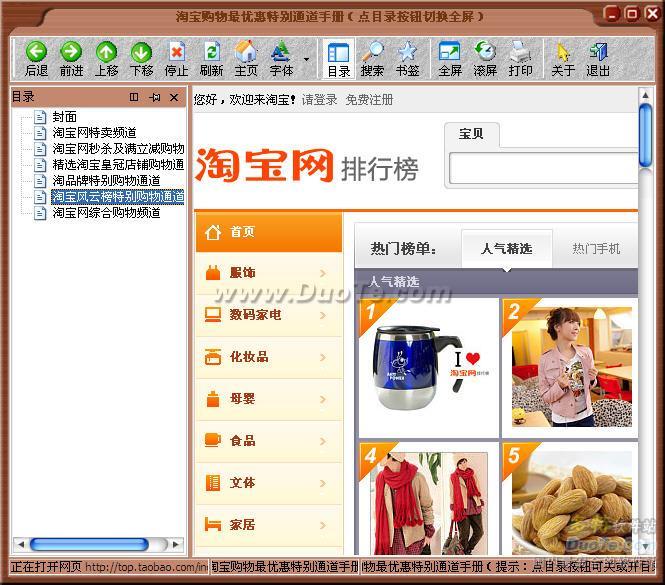Expand the 文体 category
665x585 pixels.
pyautogui.click(x=269, y=483)
